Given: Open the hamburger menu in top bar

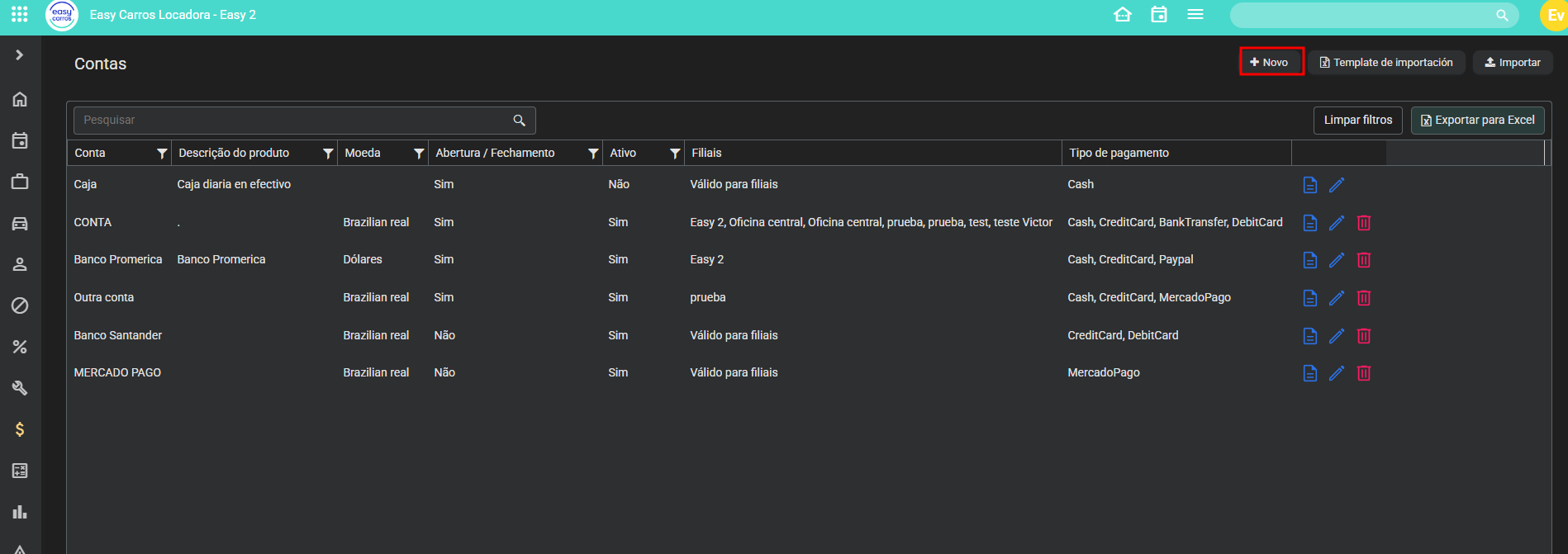Looking at the screenshot, I should point(1195,15).
